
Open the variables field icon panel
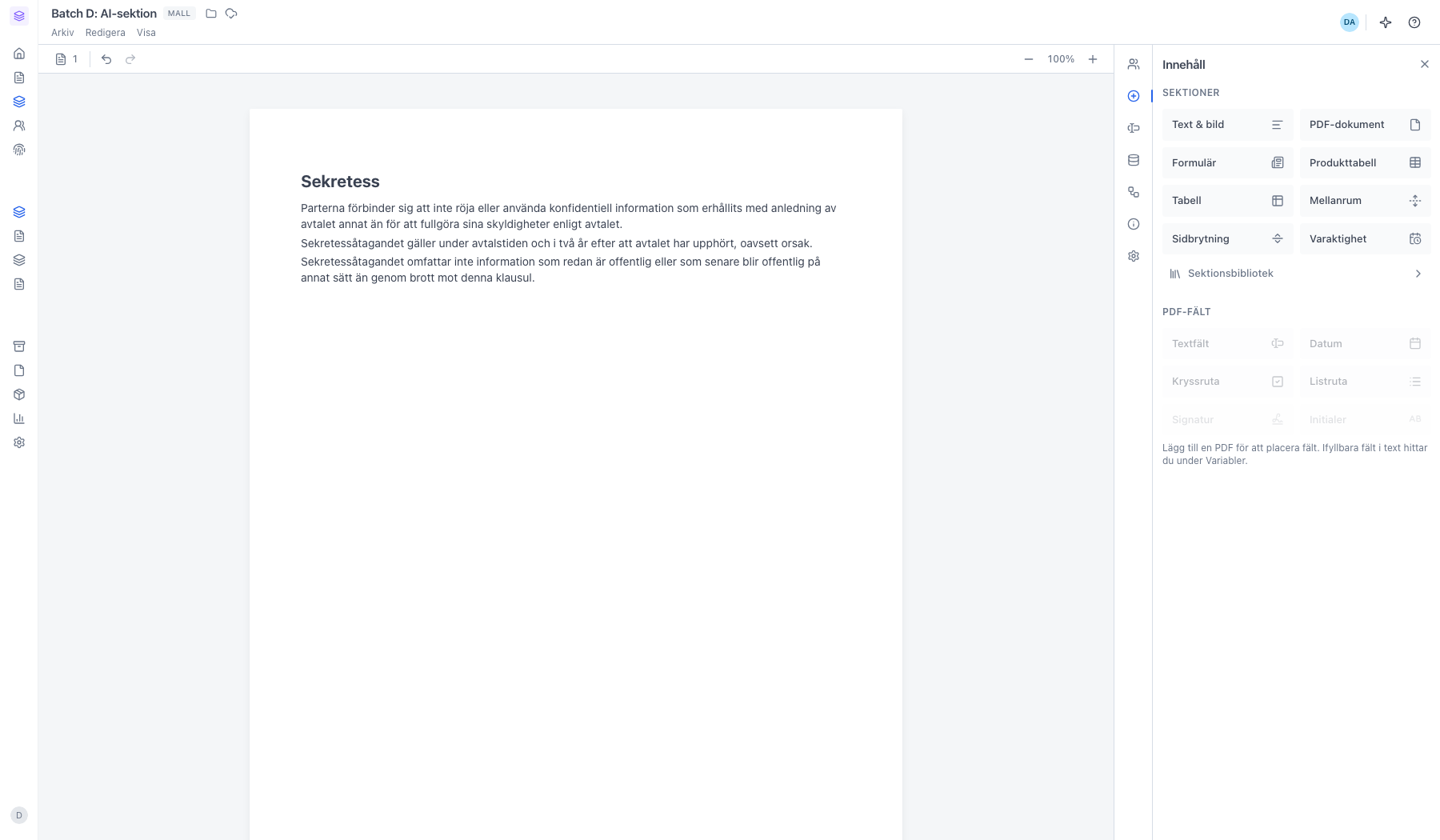1134,128
